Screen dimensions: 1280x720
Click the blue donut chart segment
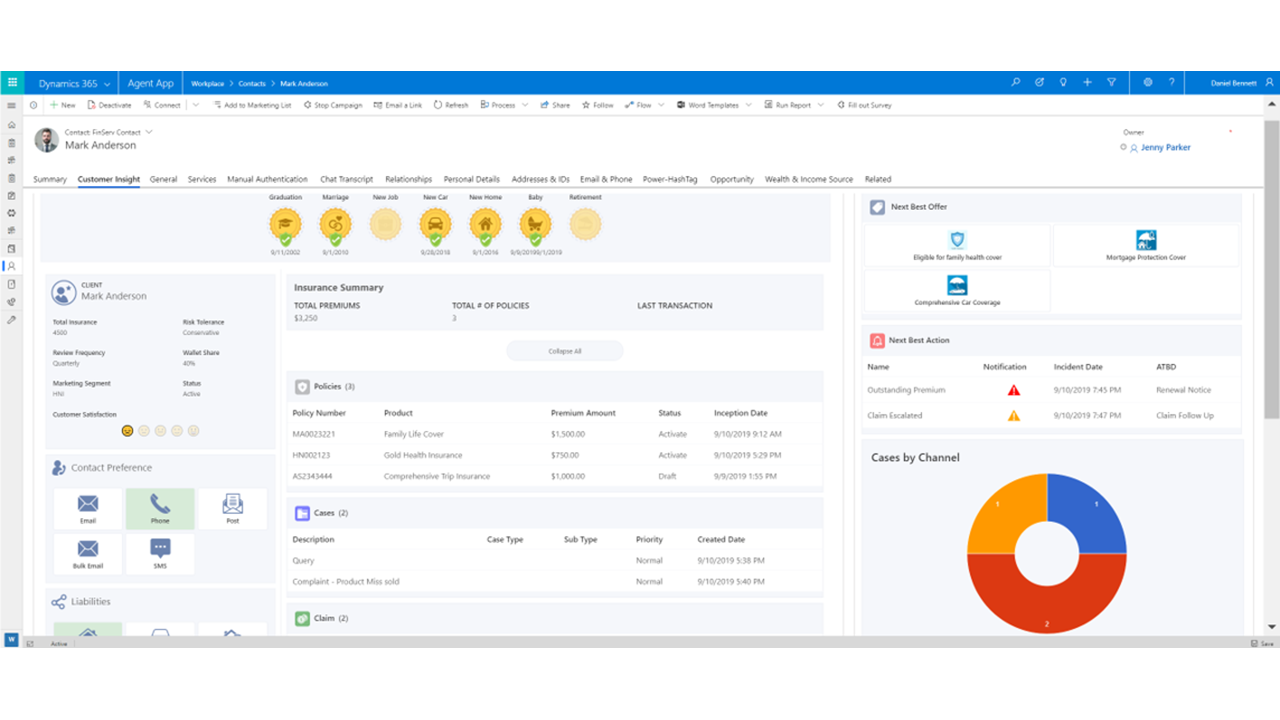[1095, 510]
